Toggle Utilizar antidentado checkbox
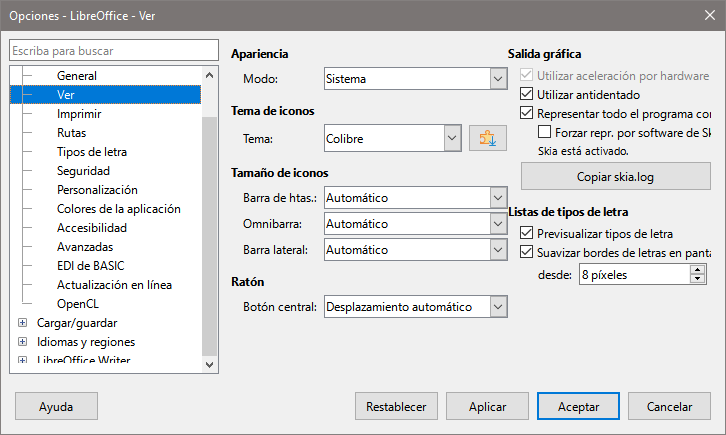Screen dimensions: 726x435 526,94
